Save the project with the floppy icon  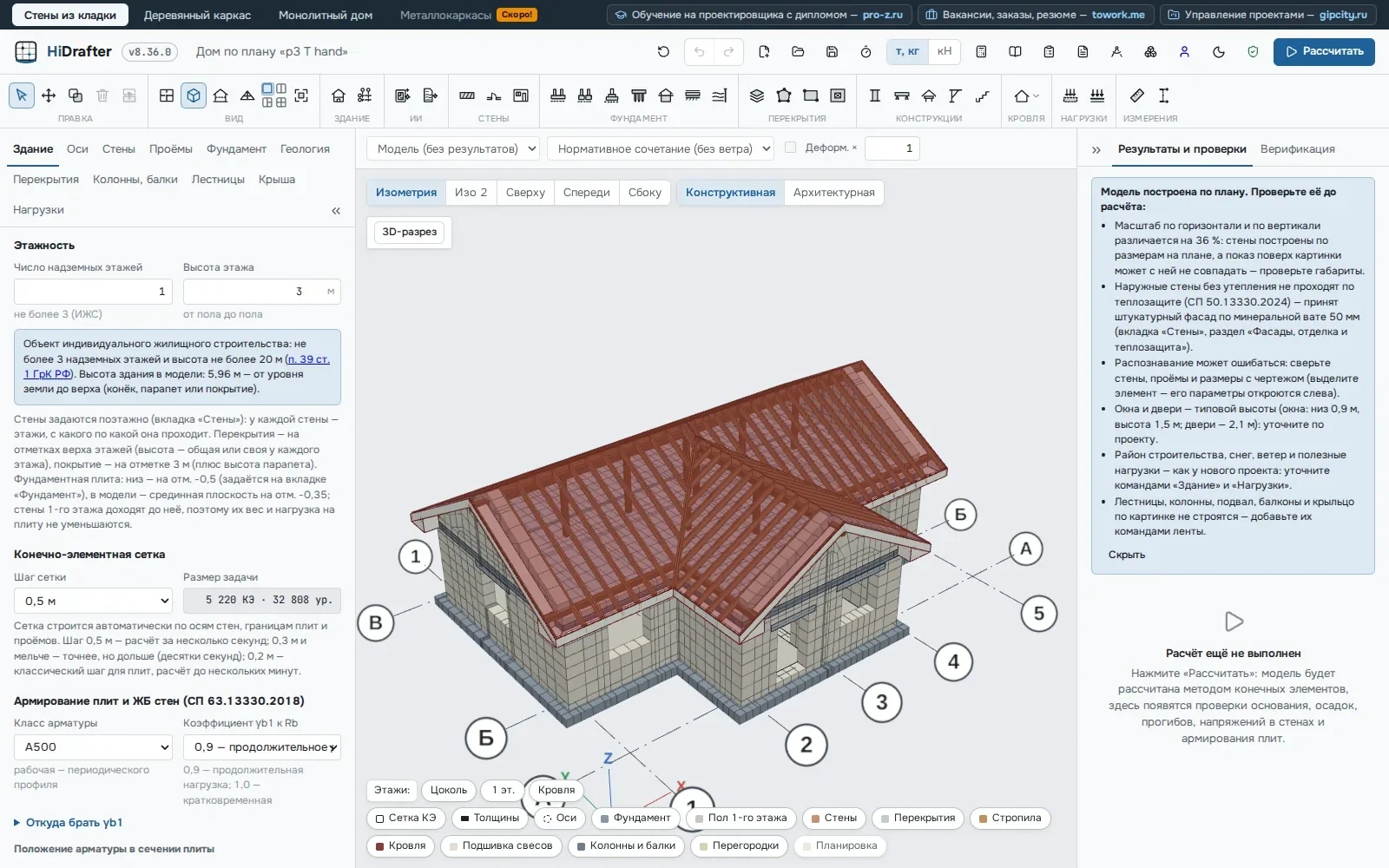coord(832,52)
